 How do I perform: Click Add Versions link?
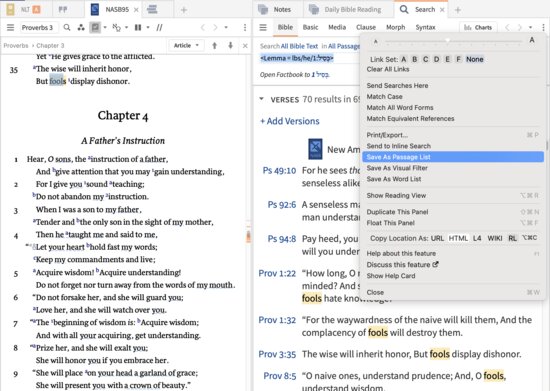290,121
